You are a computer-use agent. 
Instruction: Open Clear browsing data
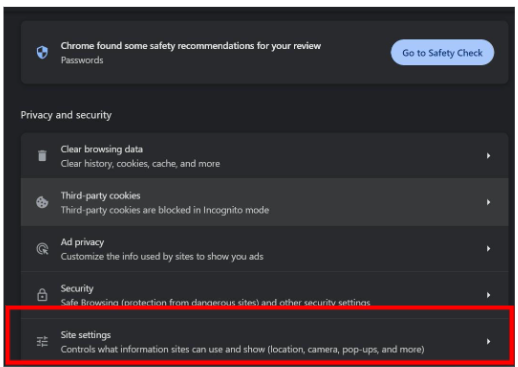point(264,156)
